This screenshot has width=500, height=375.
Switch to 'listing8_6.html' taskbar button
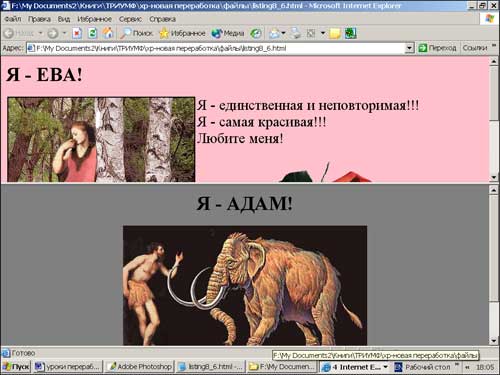(x=211, y=367)
